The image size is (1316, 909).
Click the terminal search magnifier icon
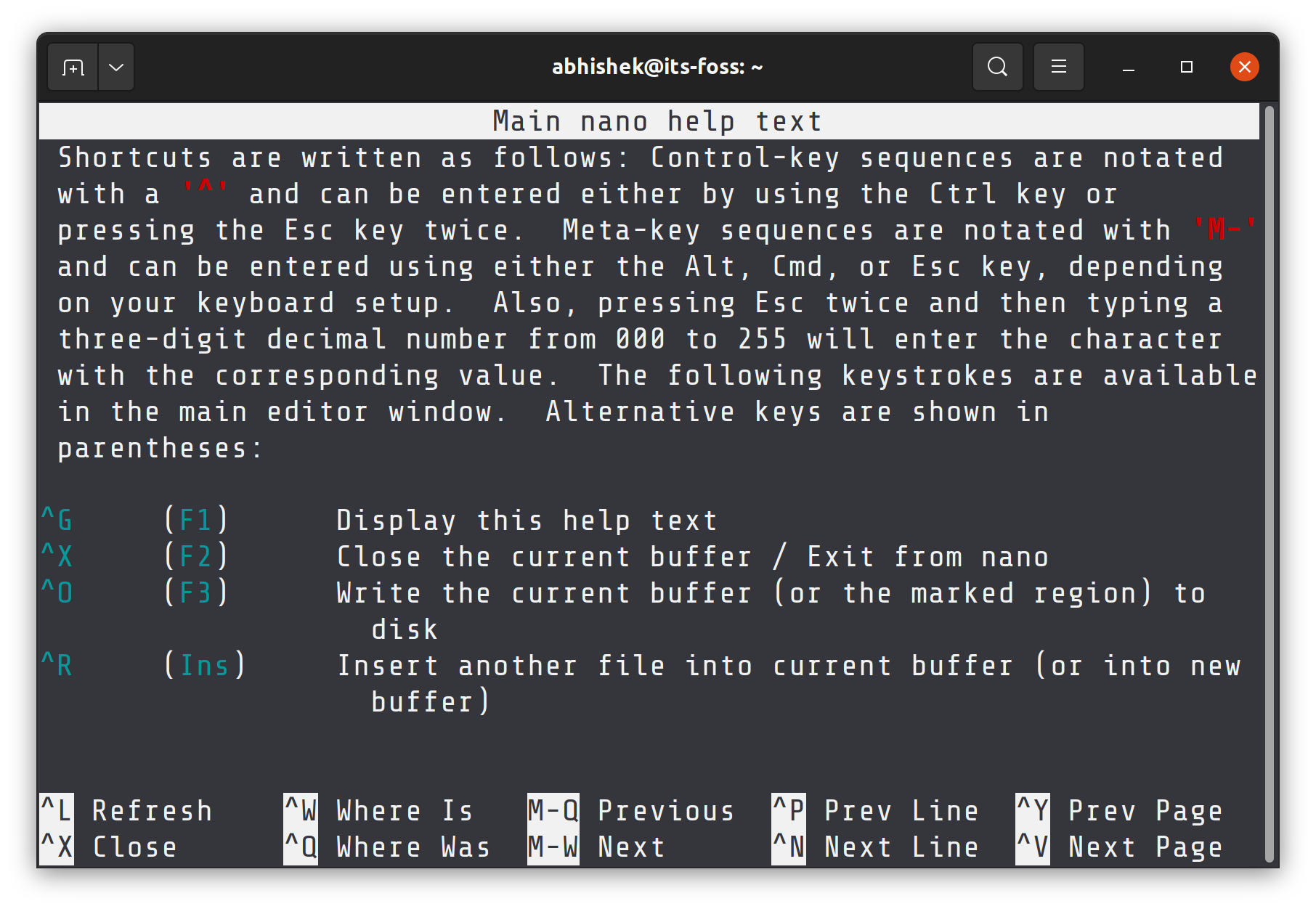click(997, 68)
